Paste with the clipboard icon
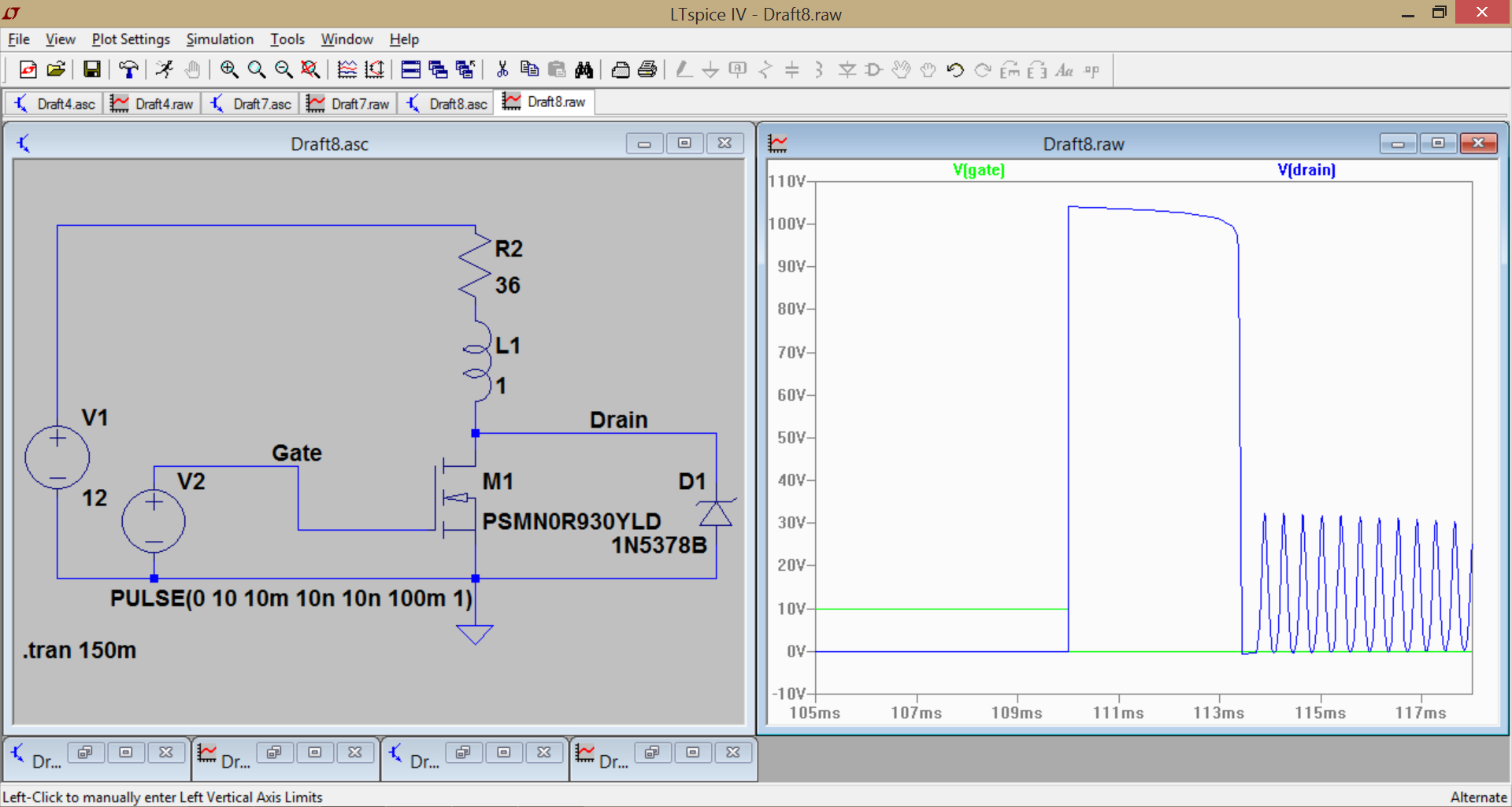Viewport: 1512px width, 807px height. pos(557,70)
